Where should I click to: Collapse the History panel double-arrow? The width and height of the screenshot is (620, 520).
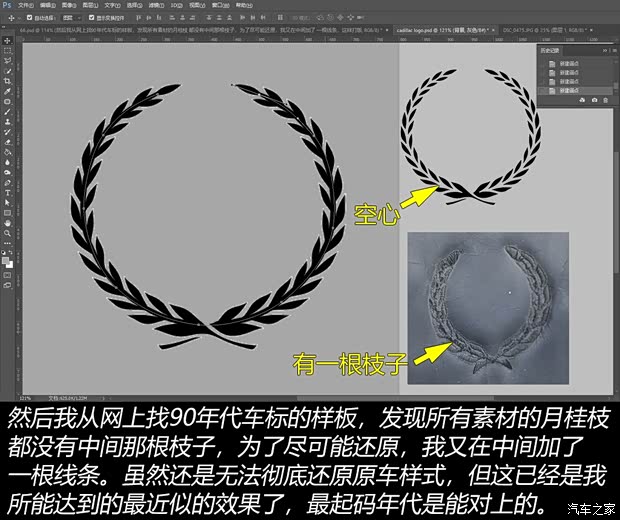coord(605,51)
